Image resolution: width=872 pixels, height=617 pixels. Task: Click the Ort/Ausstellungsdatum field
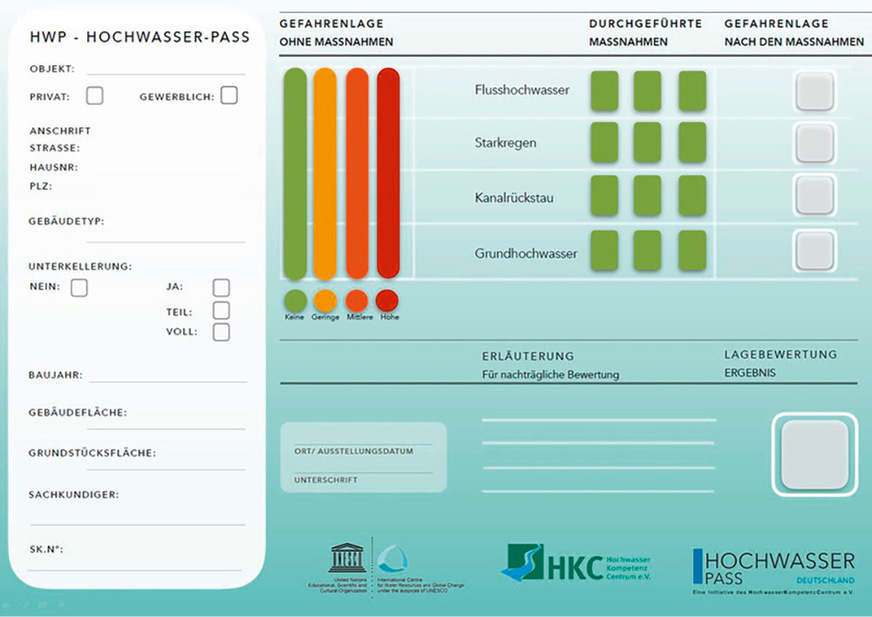point(363,451)
